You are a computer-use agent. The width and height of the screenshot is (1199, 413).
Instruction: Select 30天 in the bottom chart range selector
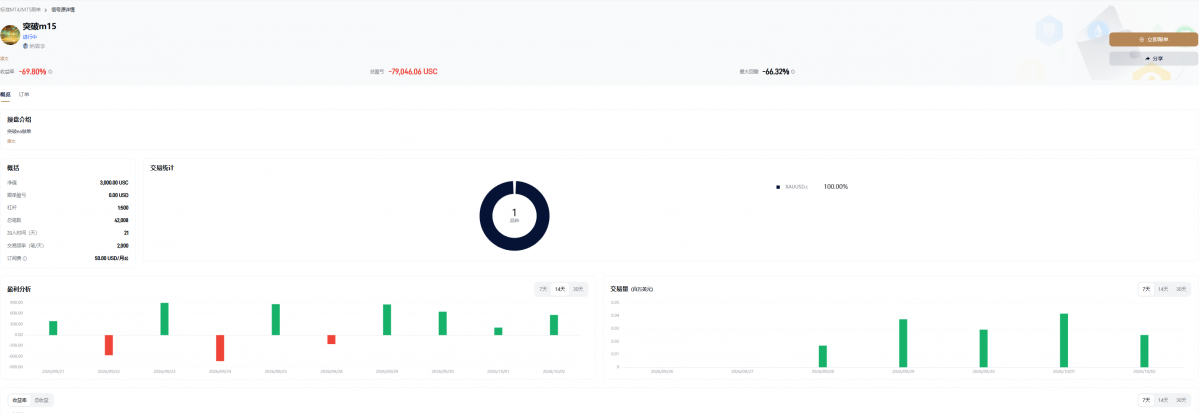pos(1181,400)
